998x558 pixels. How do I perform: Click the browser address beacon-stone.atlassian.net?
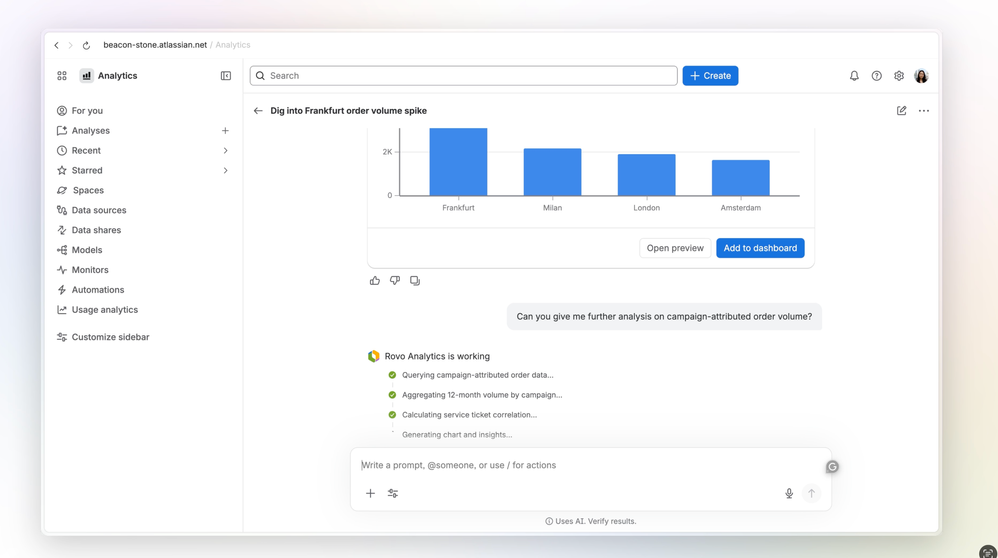pyautogui.click(x=155, y=45)
